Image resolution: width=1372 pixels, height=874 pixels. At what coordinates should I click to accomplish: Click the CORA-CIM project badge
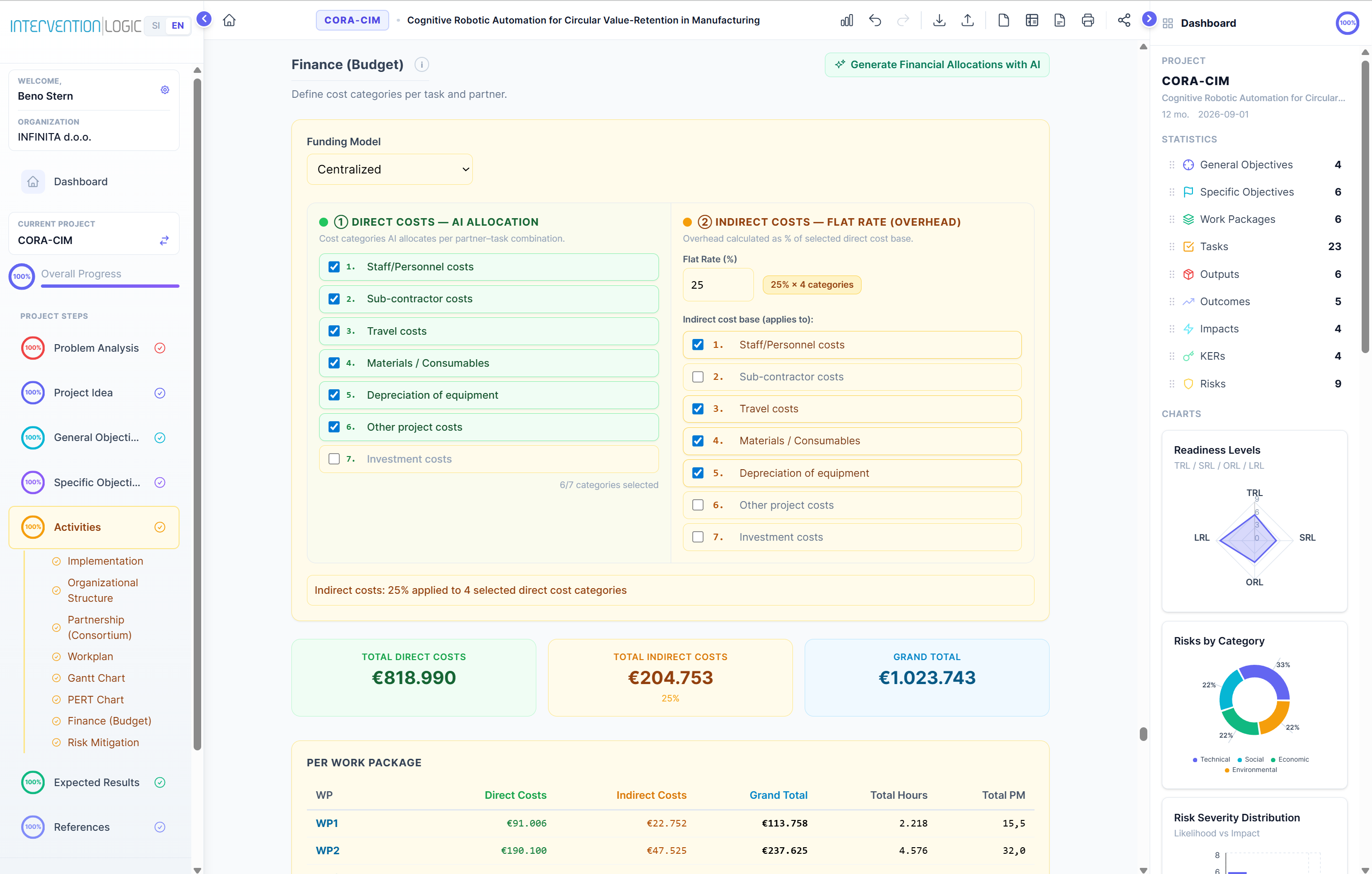(x=352, y=20)
